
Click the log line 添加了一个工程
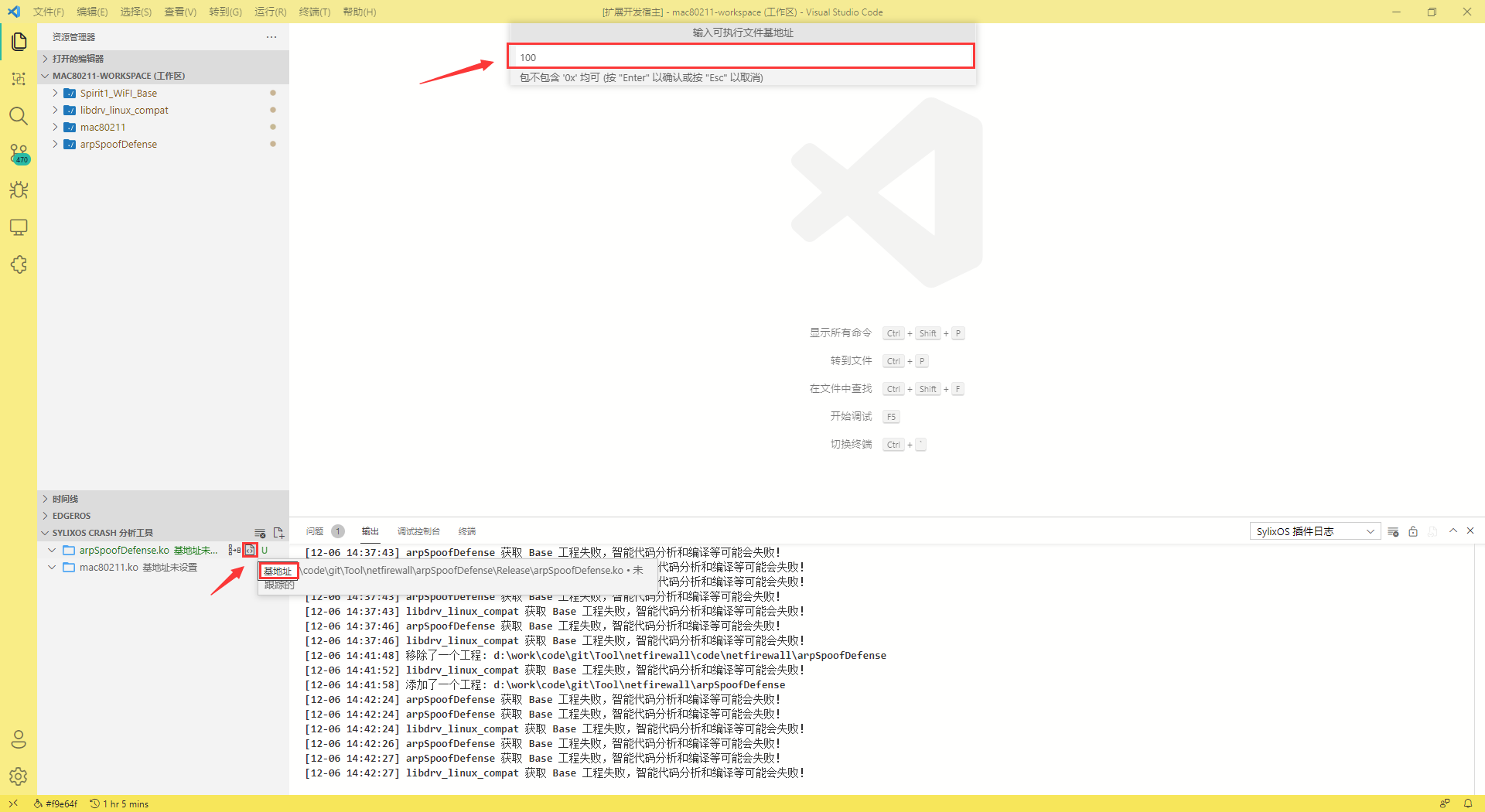pos(545,684)
